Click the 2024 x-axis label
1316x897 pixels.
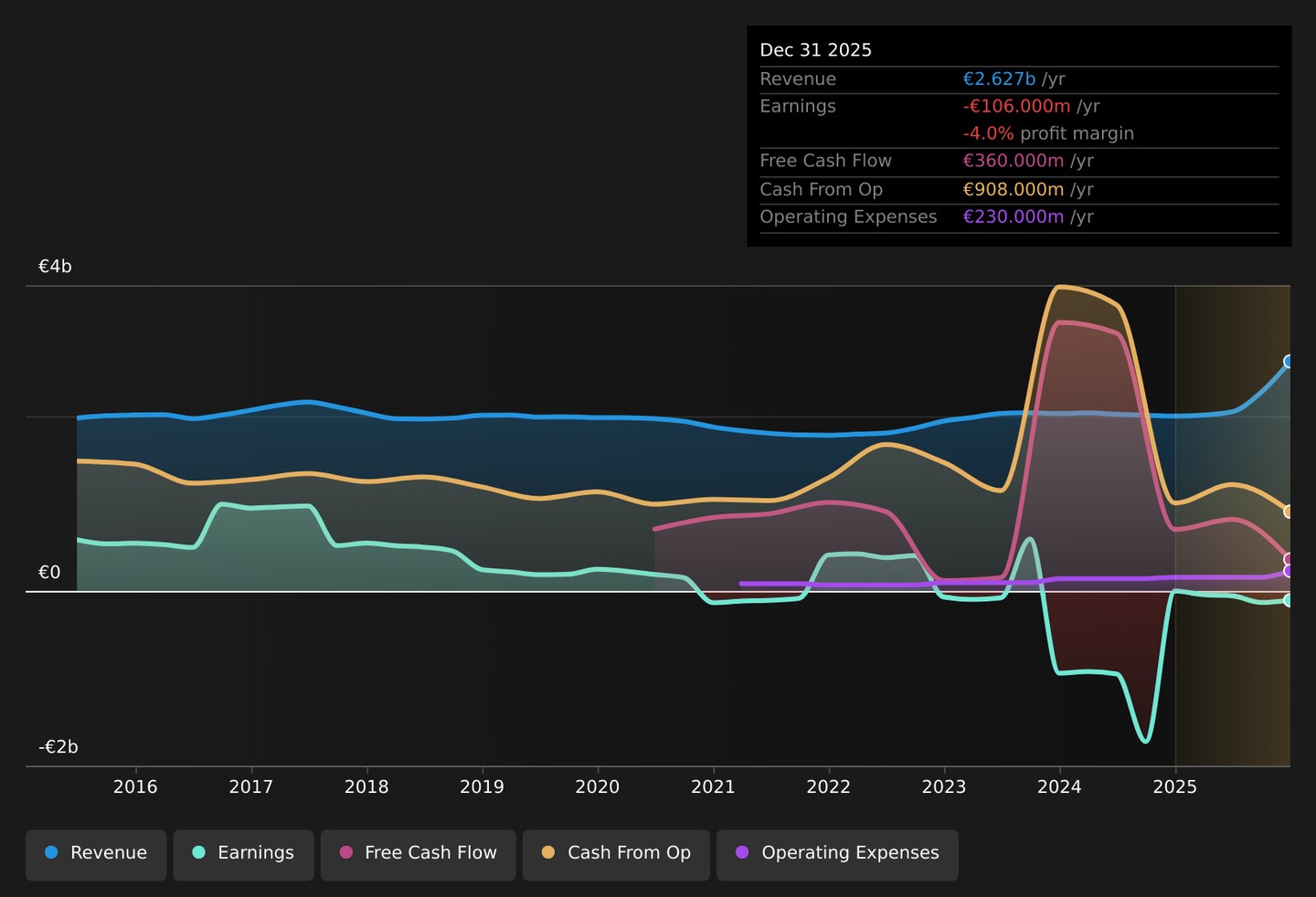pos(1059,786)
